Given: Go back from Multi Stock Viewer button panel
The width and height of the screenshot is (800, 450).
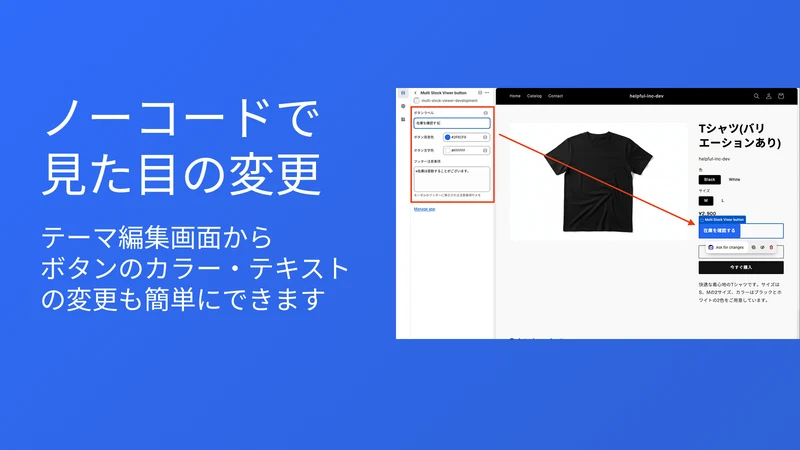Looking at the screenshot, I should 415,93.
